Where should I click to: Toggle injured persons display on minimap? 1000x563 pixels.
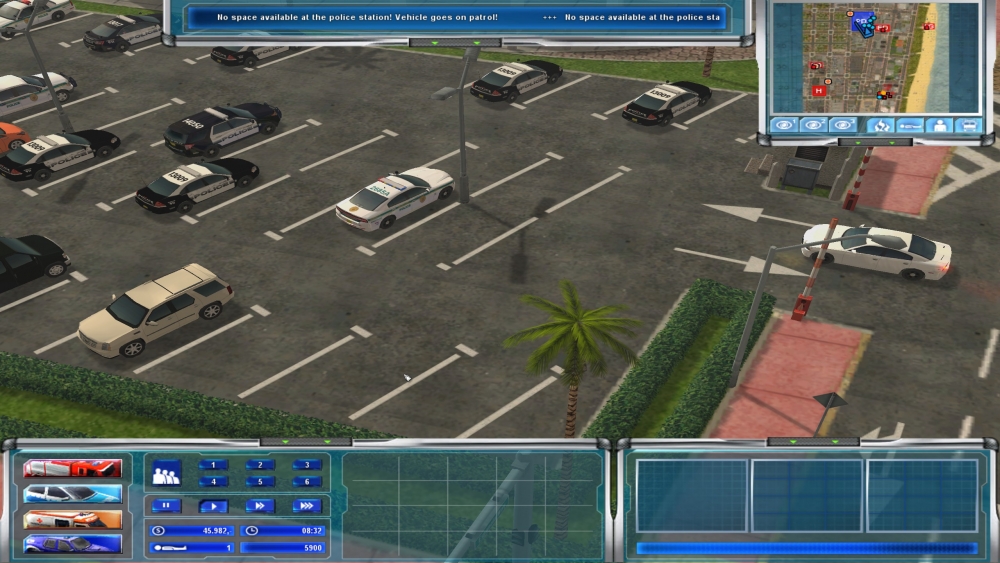point(910,126)
